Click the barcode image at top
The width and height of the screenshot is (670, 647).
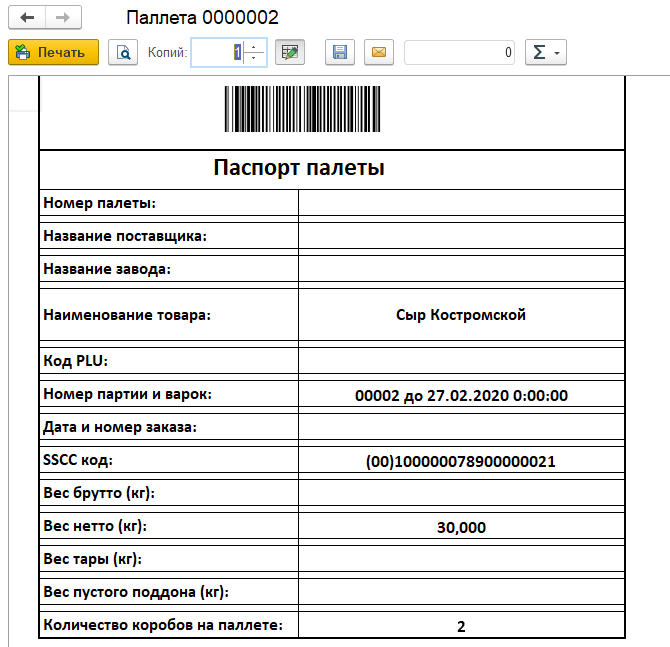pyautogui.click(x=331, y=109)
